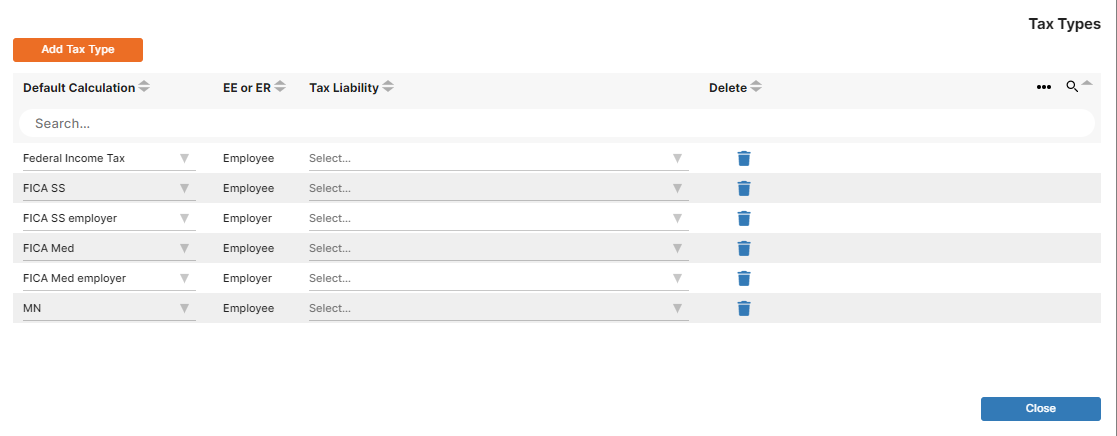The height and width of the screenshot is (436, 1117).
Task: Open the three-dots more options menu
Action: (x=1044, y=87)
